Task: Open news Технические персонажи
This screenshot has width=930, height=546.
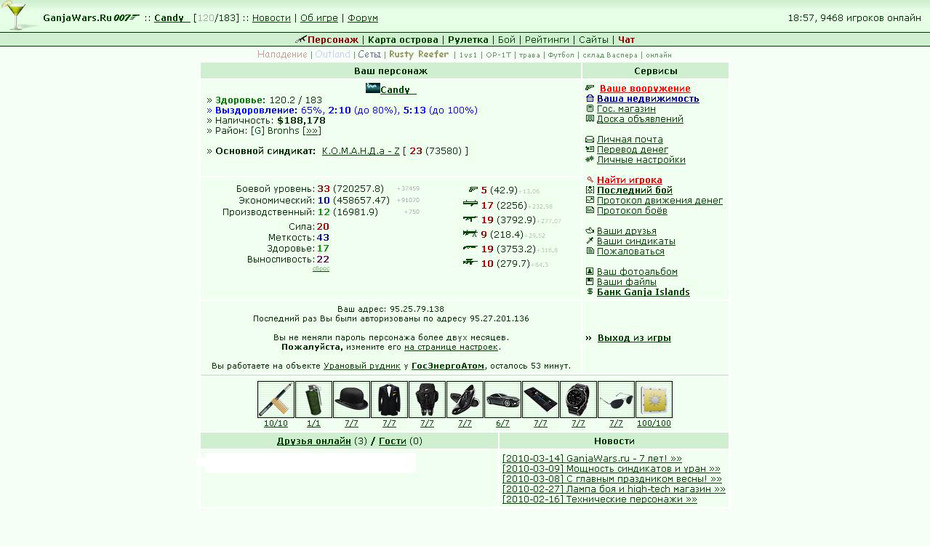Action: 600,499
